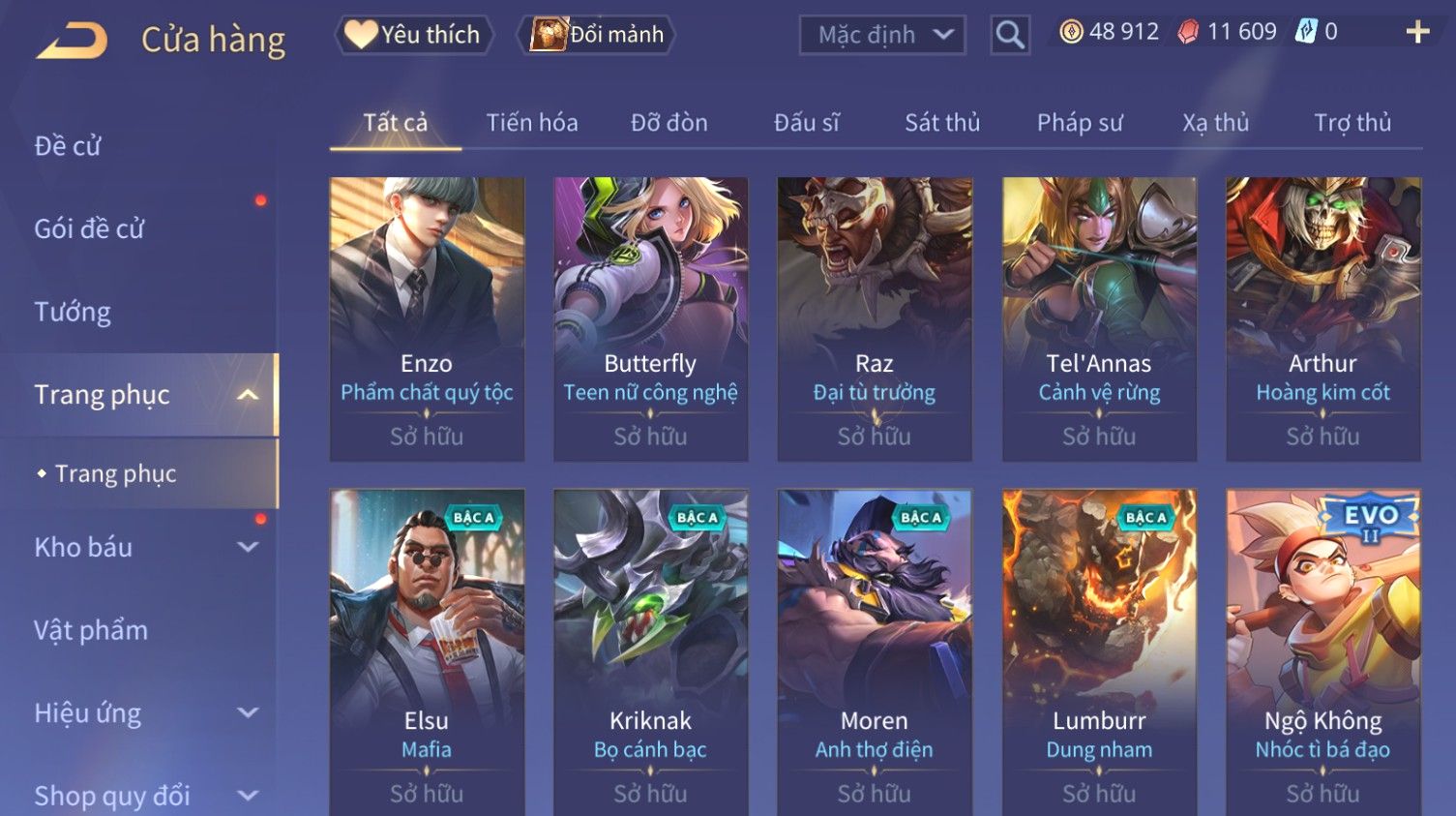Screen dimensions: 1456x816
Task: Select Ngộ Không EVO skin card
Action: [x=1323, y=652]
